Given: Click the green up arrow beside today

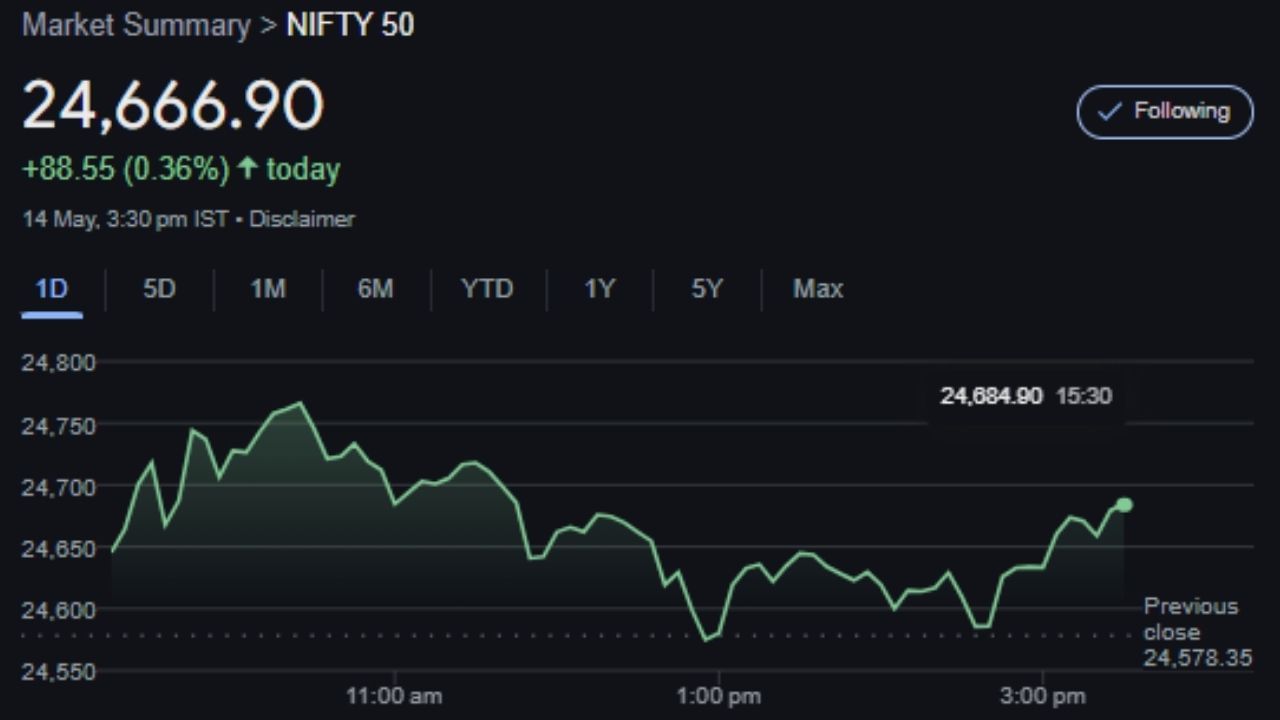Looking at the screenshot, I should tap(247, 168).
